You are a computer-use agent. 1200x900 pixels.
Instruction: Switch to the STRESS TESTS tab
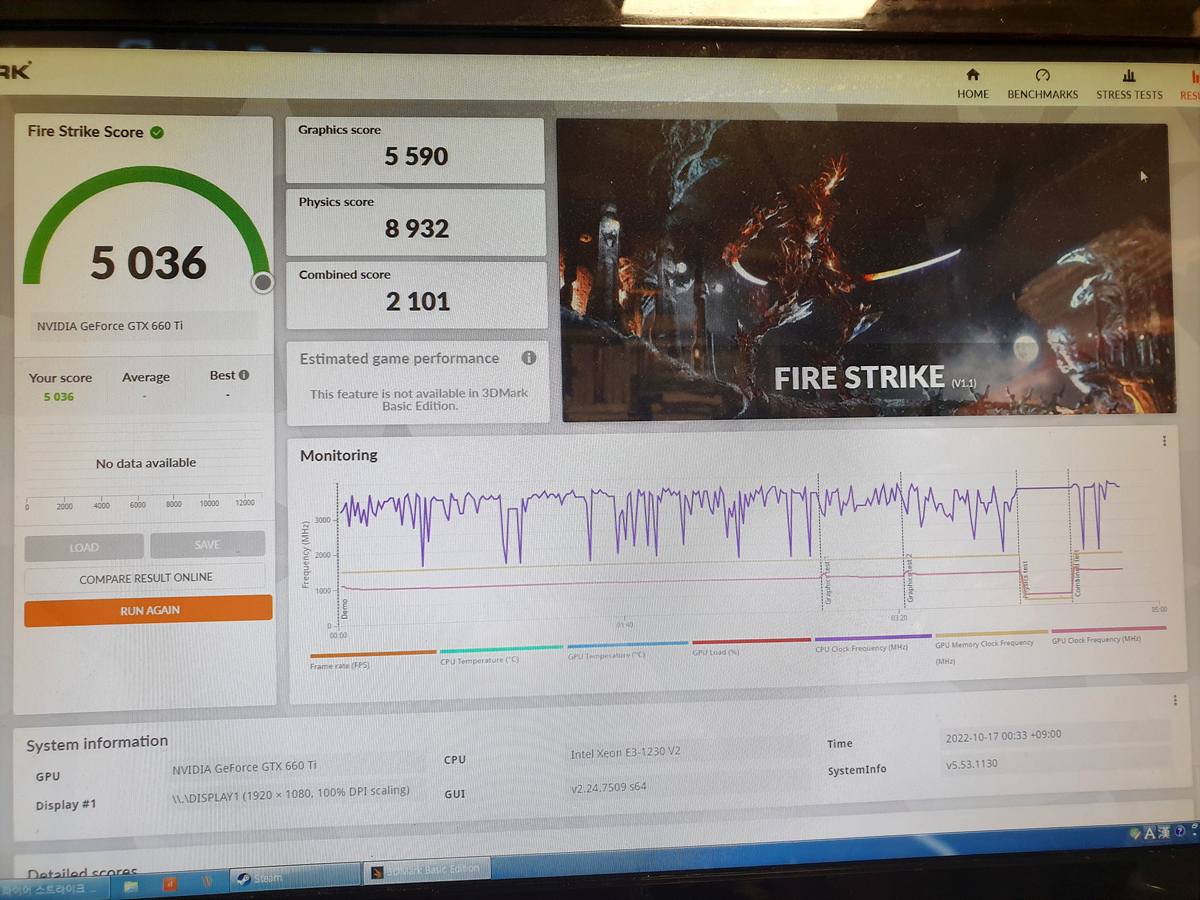click(1129, 84)
